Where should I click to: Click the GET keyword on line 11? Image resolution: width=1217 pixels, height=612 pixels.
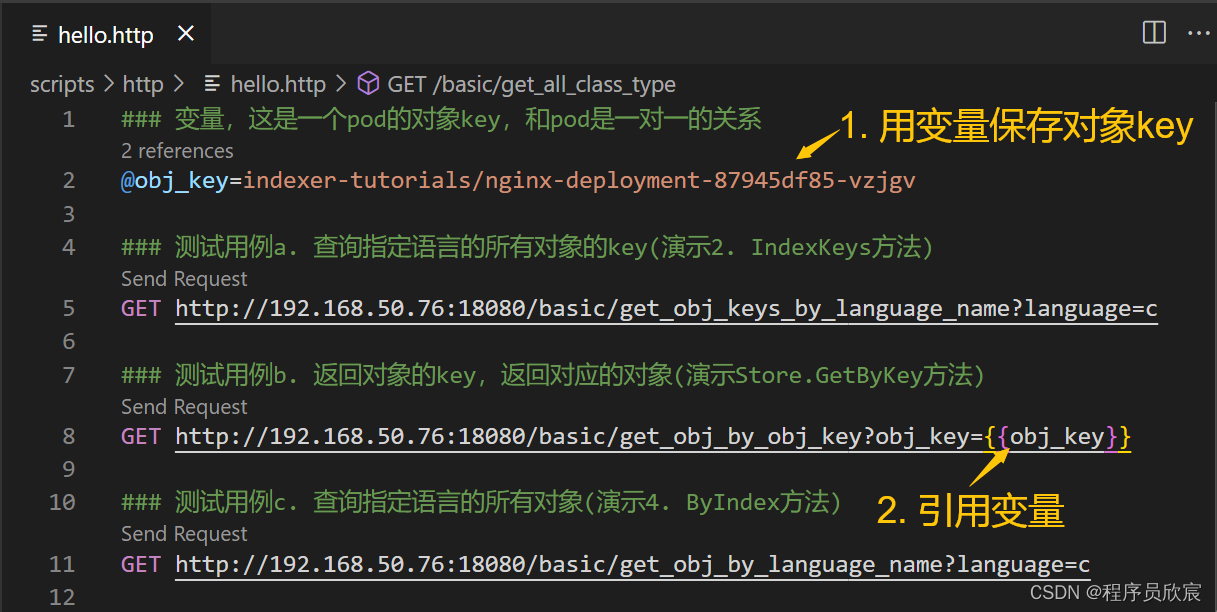pos(141,564)
